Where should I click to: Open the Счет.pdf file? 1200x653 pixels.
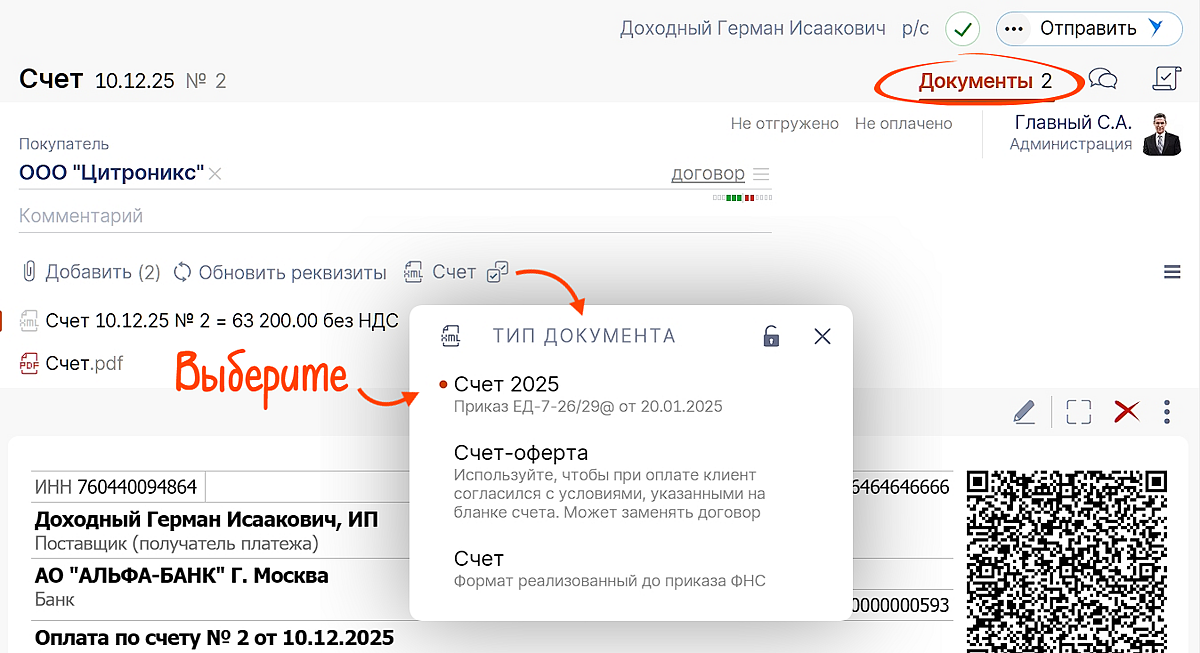click(x=84, y=363)
